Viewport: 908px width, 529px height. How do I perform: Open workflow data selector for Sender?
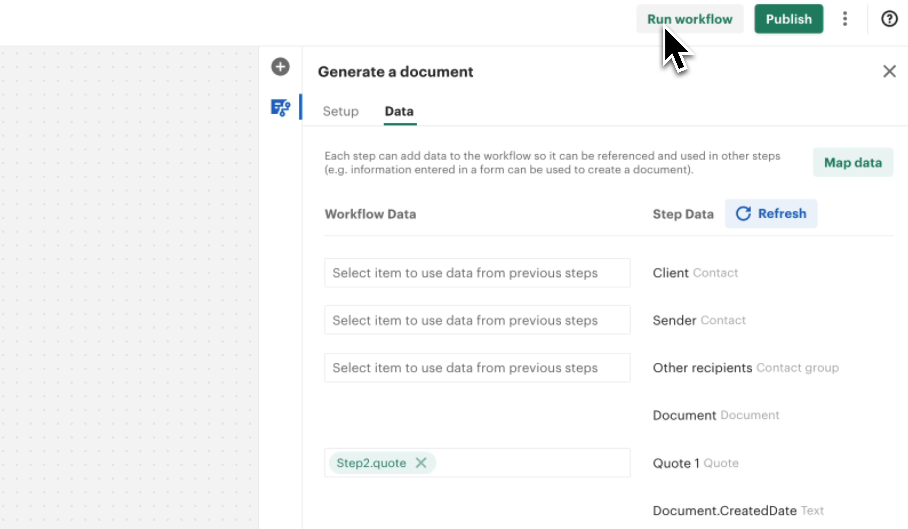point(477,320)
